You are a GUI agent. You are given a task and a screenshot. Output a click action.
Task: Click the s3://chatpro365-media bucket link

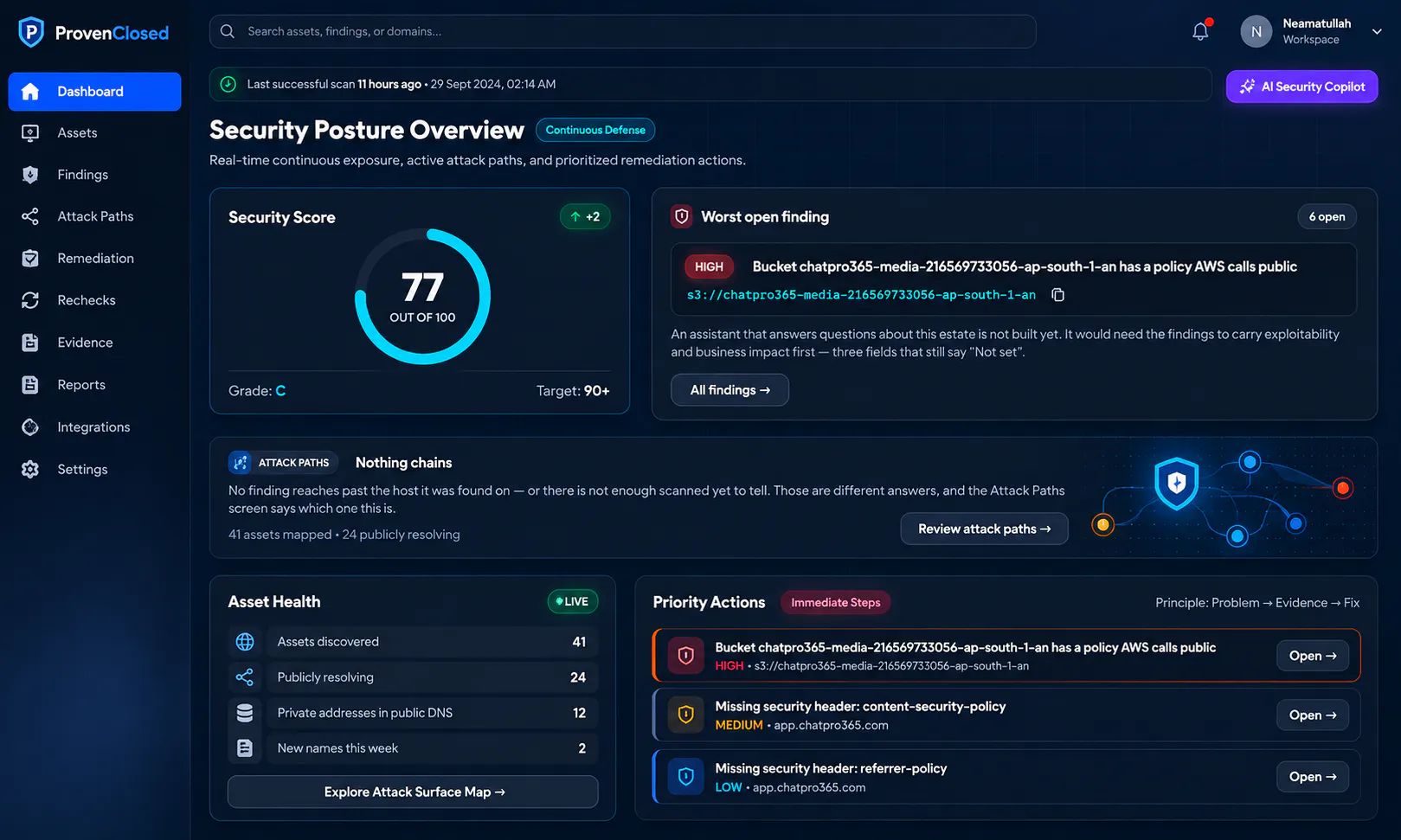tap(861, 295)
